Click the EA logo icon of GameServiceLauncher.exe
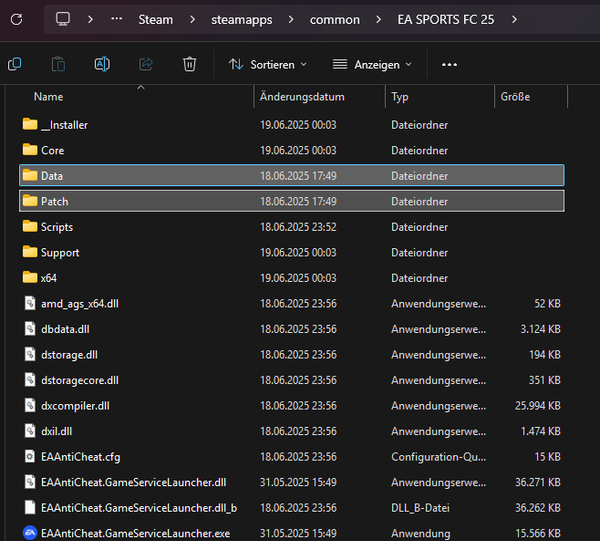The height and width of the screenshot is (541, 600). coord(30,533)
